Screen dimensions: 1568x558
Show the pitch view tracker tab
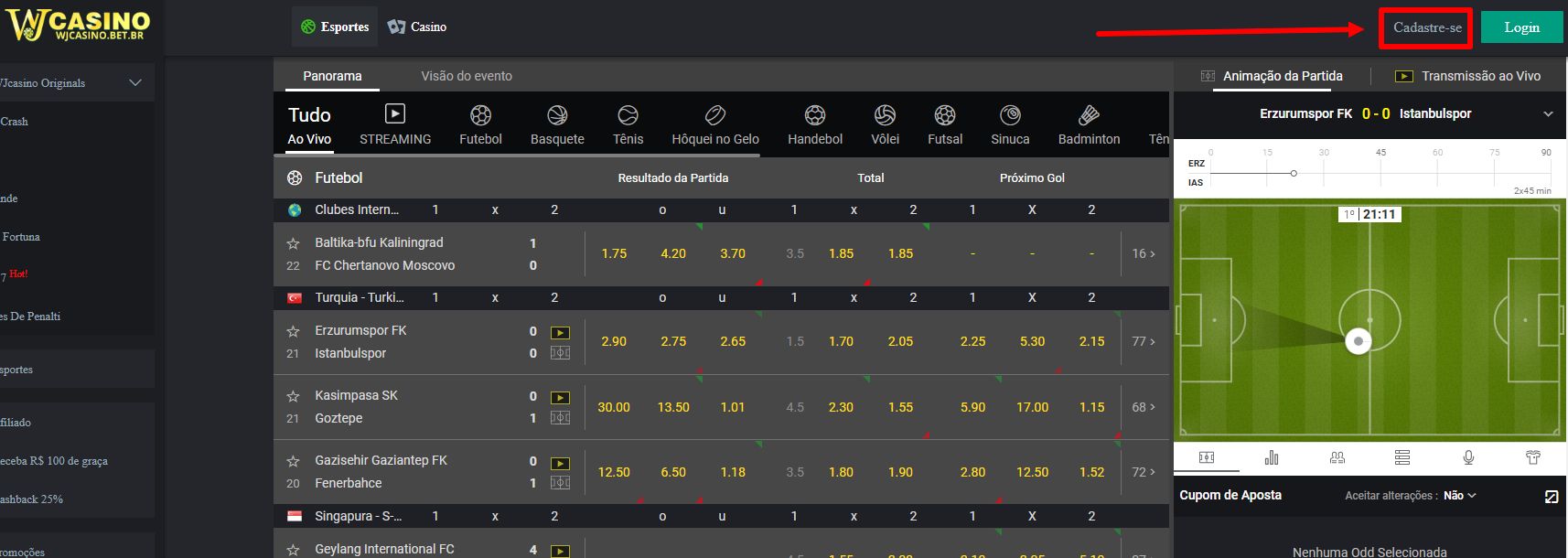coord(1207,457)
